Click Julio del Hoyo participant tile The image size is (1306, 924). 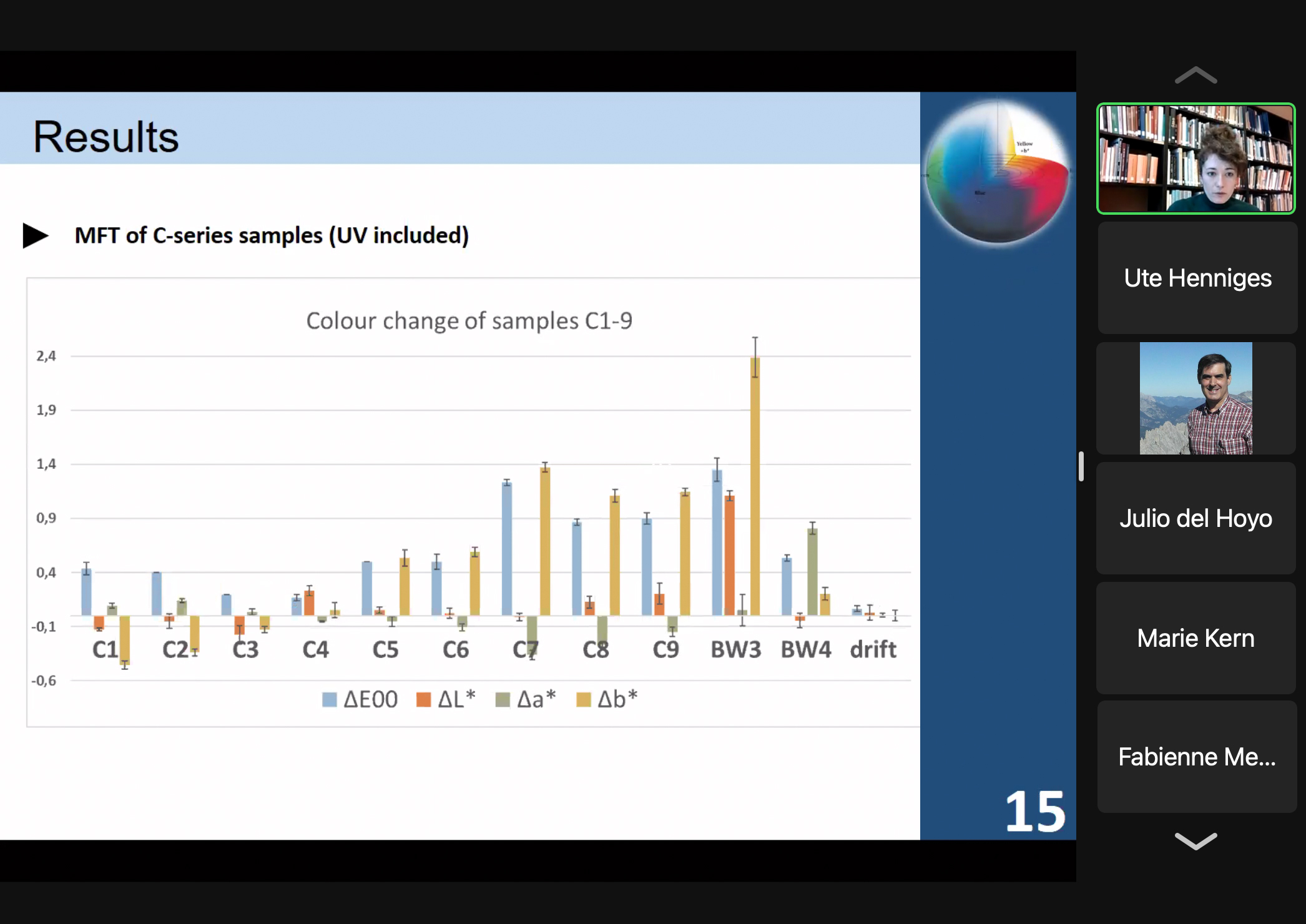click(x=1196, y=518)
